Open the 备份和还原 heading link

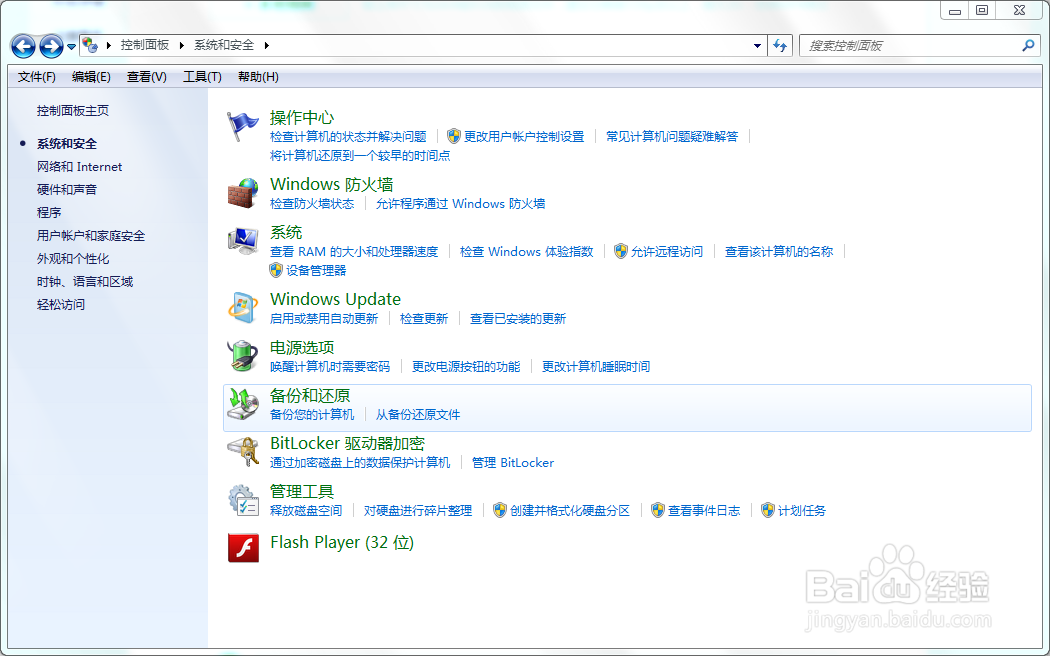[309, 395]
